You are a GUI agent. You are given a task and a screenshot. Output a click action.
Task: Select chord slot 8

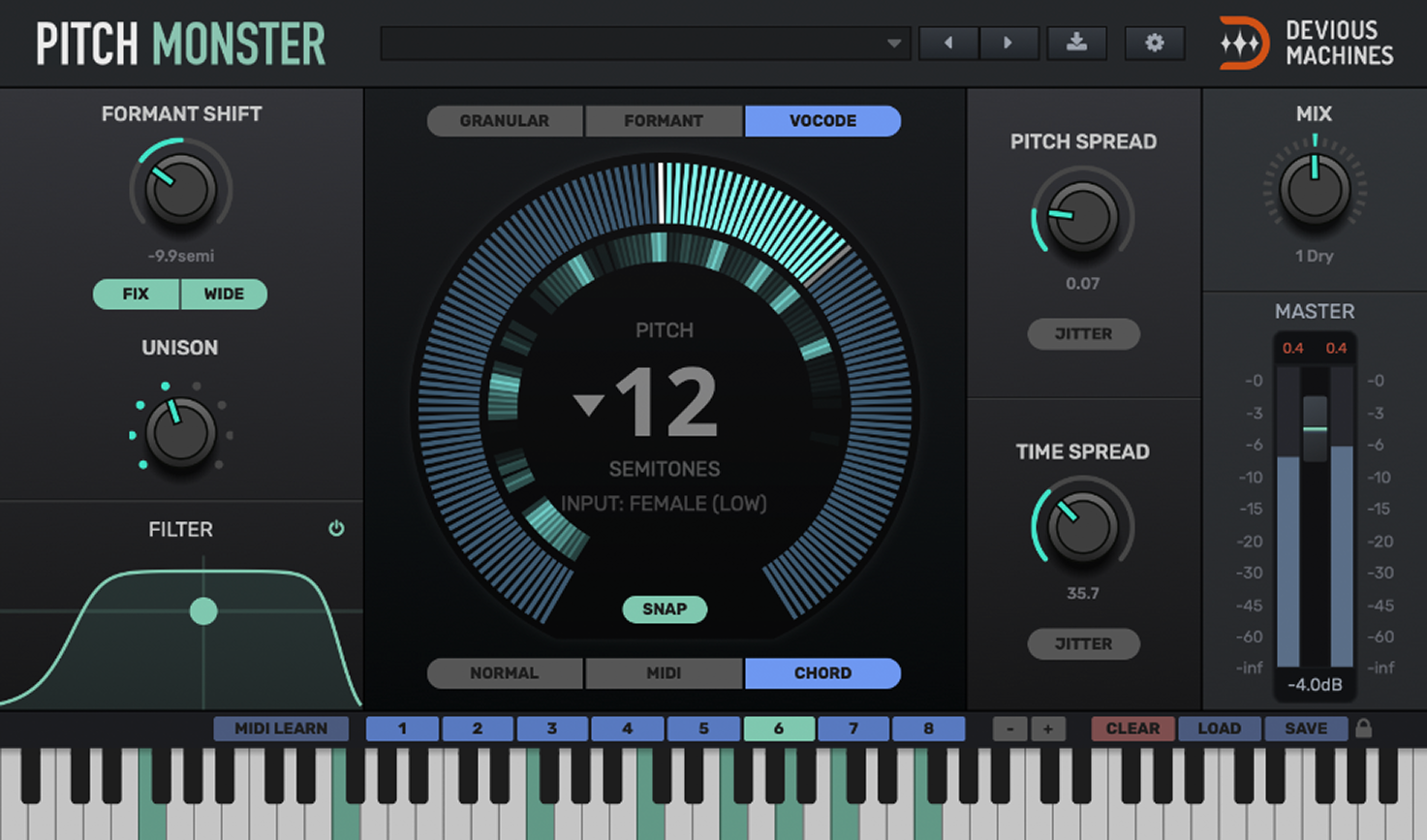click(928, 729)
